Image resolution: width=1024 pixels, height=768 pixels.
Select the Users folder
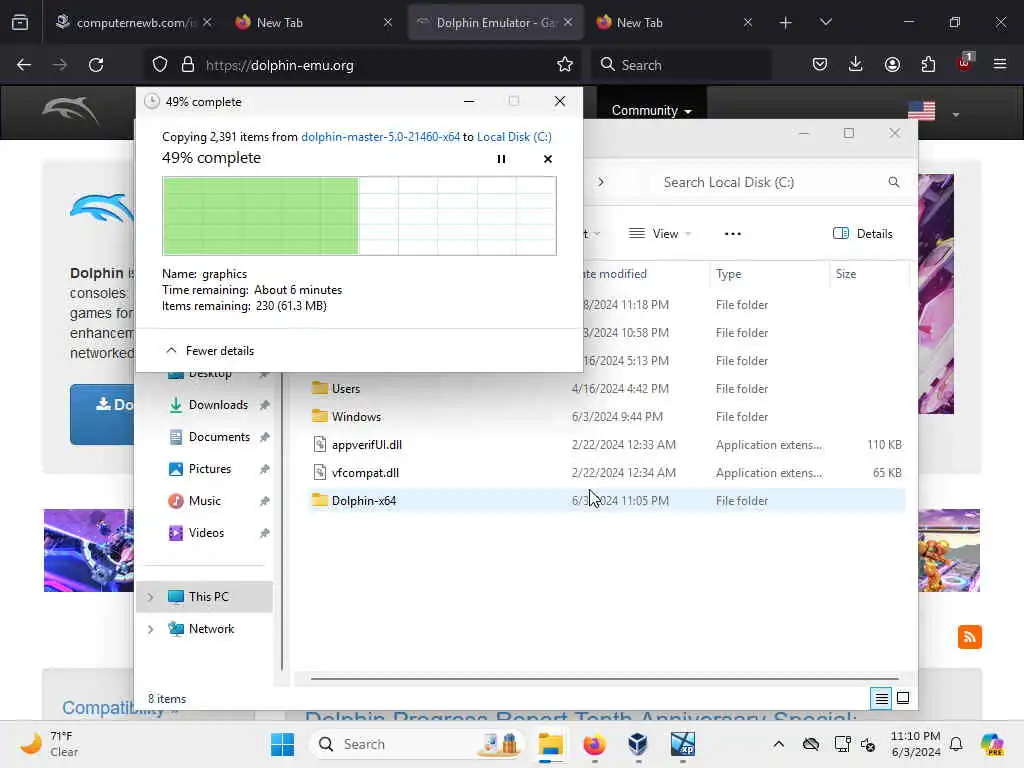(345, 389)
